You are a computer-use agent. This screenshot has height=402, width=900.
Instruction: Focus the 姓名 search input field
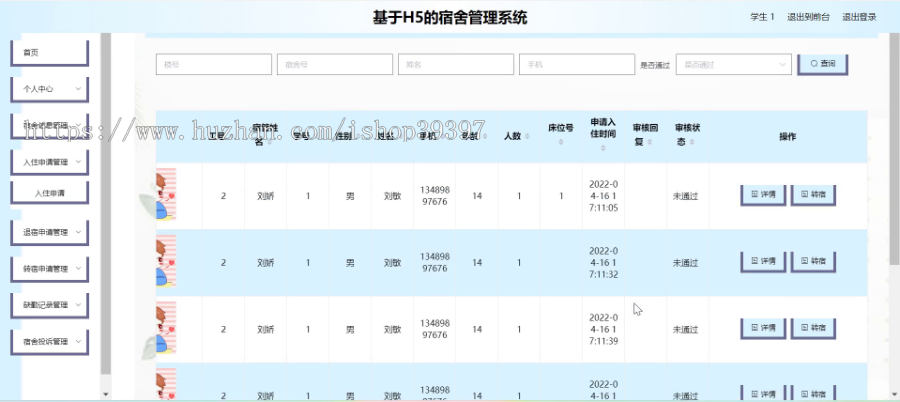click(x=456, y=64)
